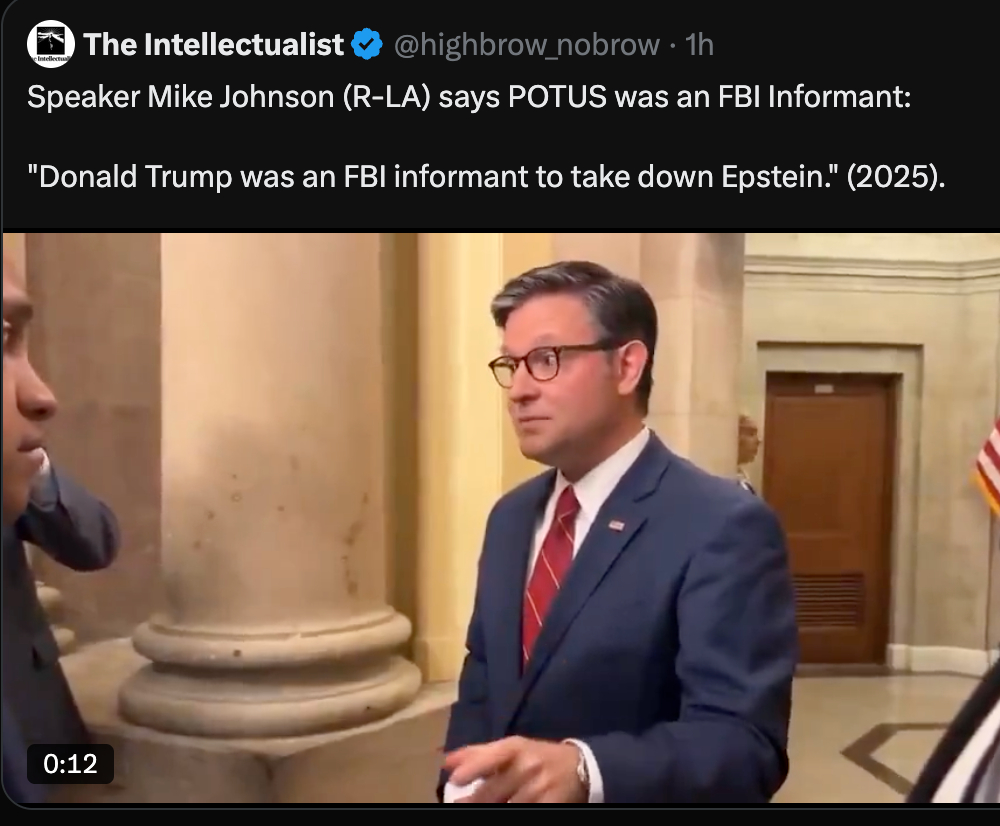
Task: Click the "(2025)." text in the tweet
Action: pyautogui.click(x=896, y=177)
